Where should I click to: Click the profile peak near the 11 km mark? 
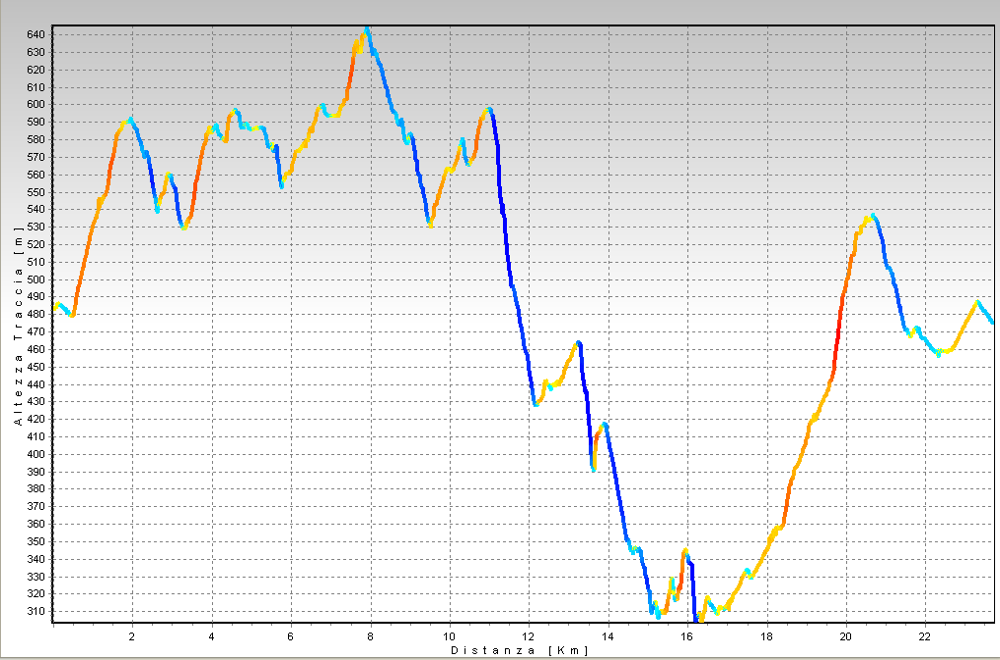tap(489, 110)
